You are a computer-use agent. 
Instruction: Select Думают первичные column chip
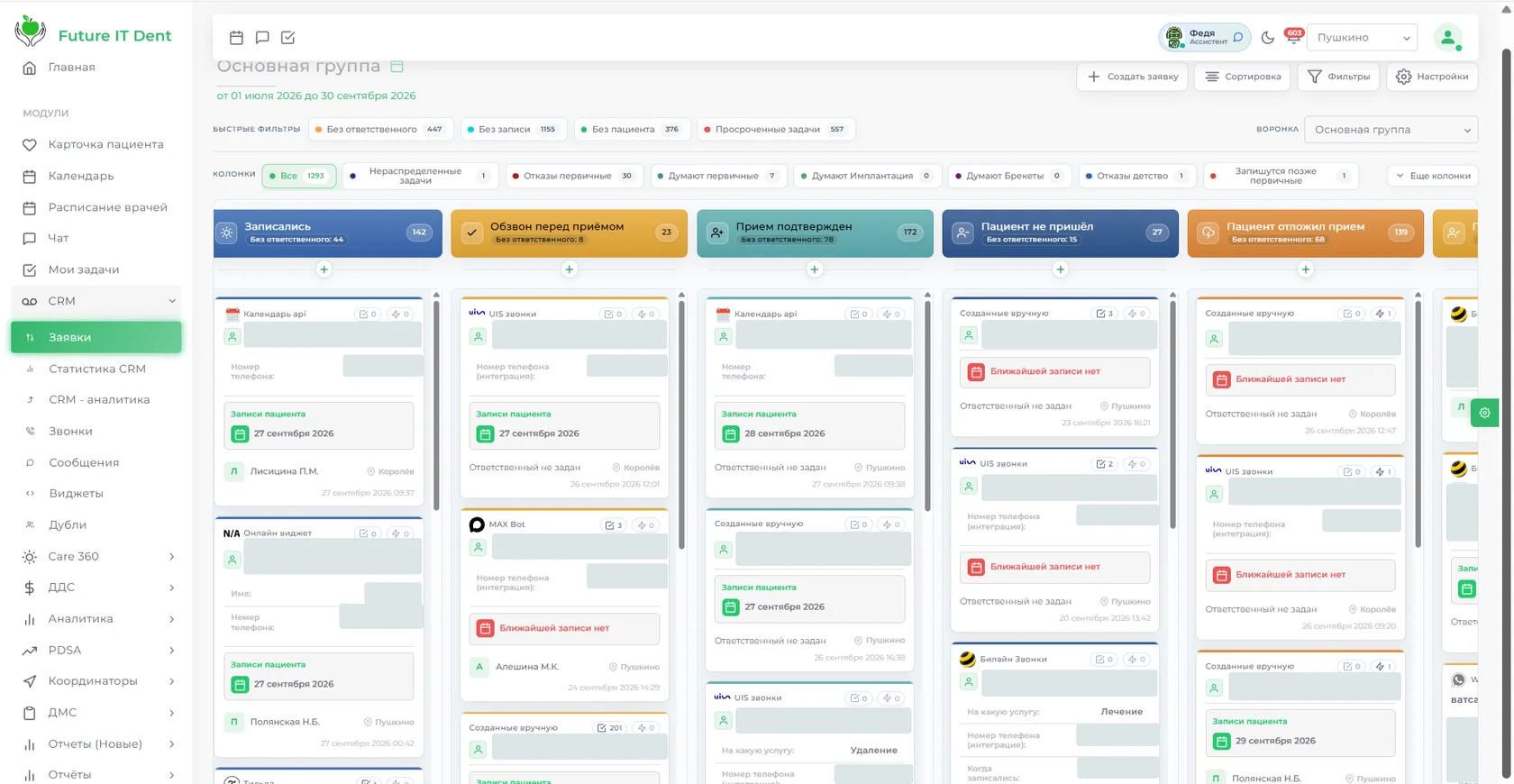point(718,176)
